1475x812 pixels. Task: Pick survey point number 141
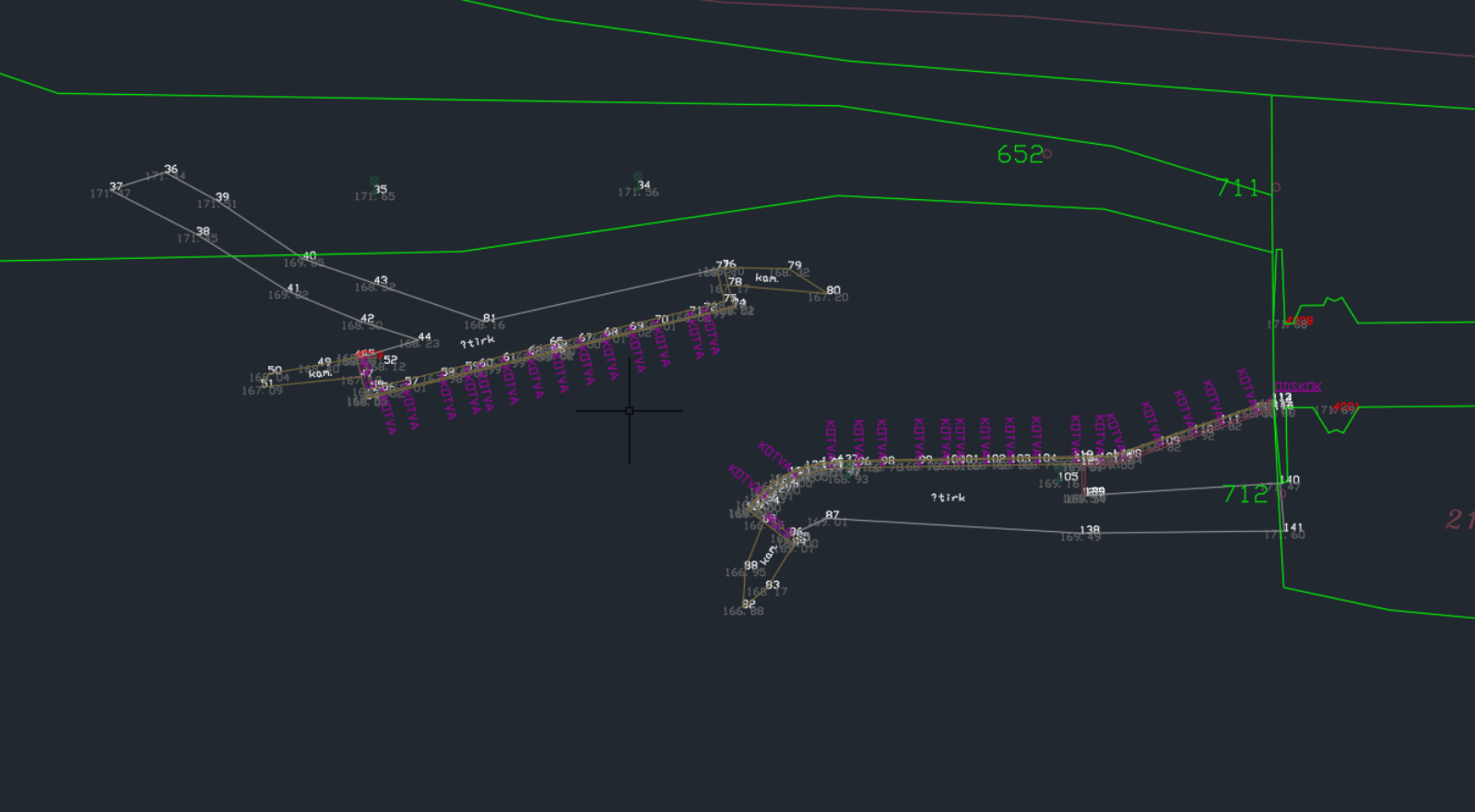tap(1293, 527)
